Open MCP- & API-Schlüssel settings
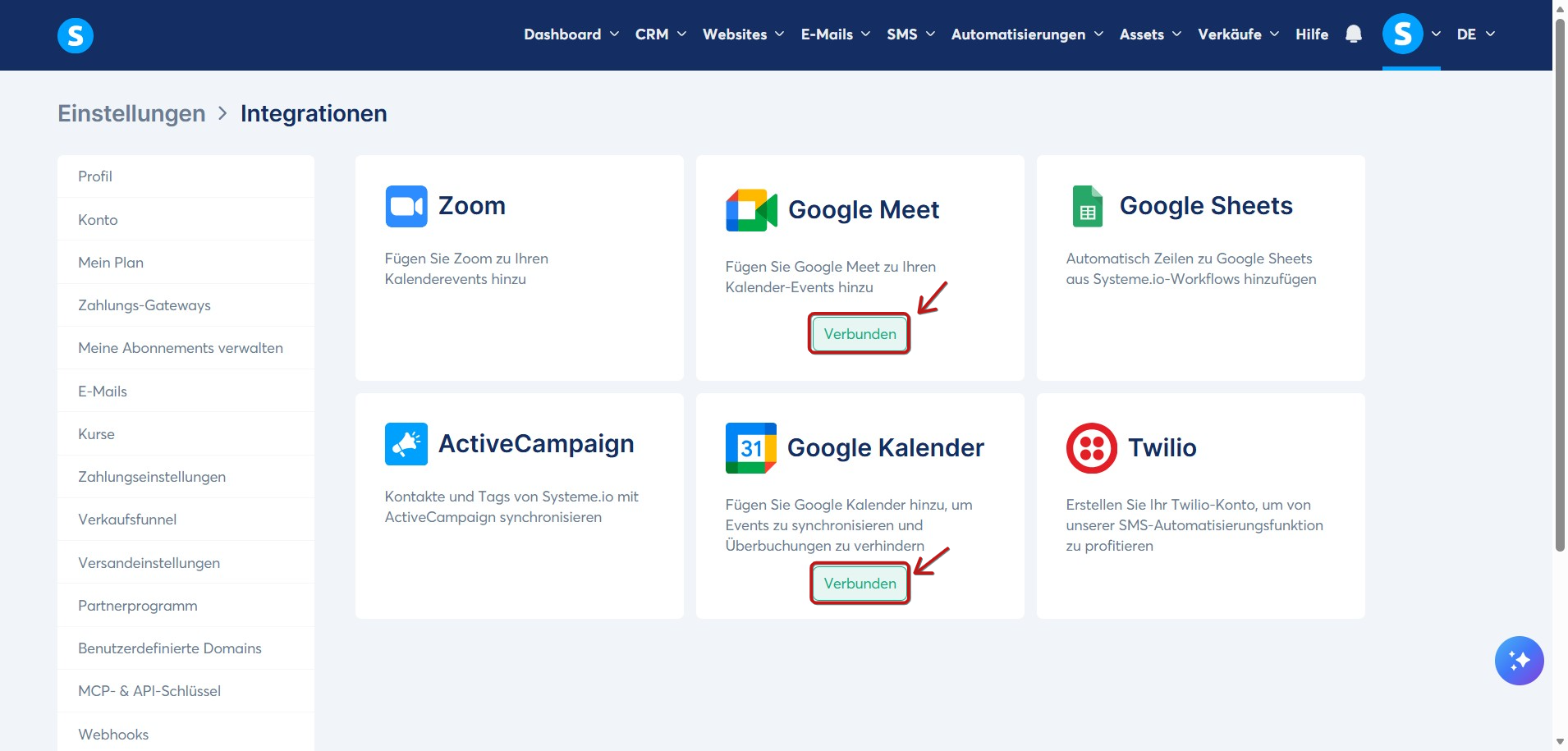 coord(186,691)
